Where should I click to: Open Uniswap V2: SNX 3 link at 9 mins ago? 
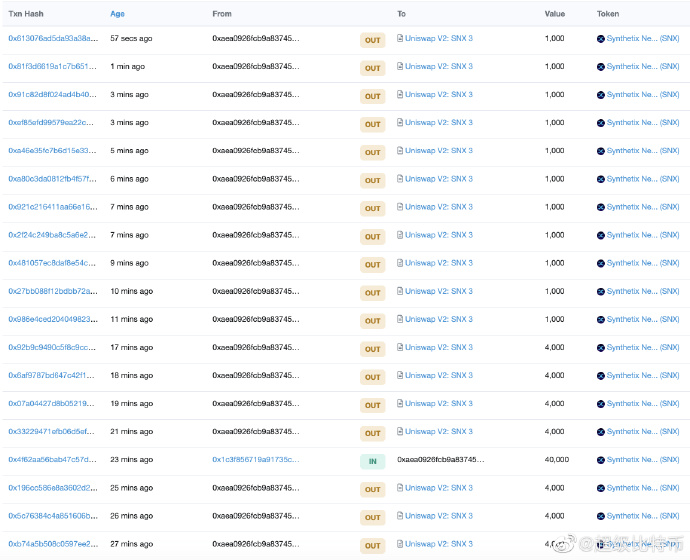439,263
